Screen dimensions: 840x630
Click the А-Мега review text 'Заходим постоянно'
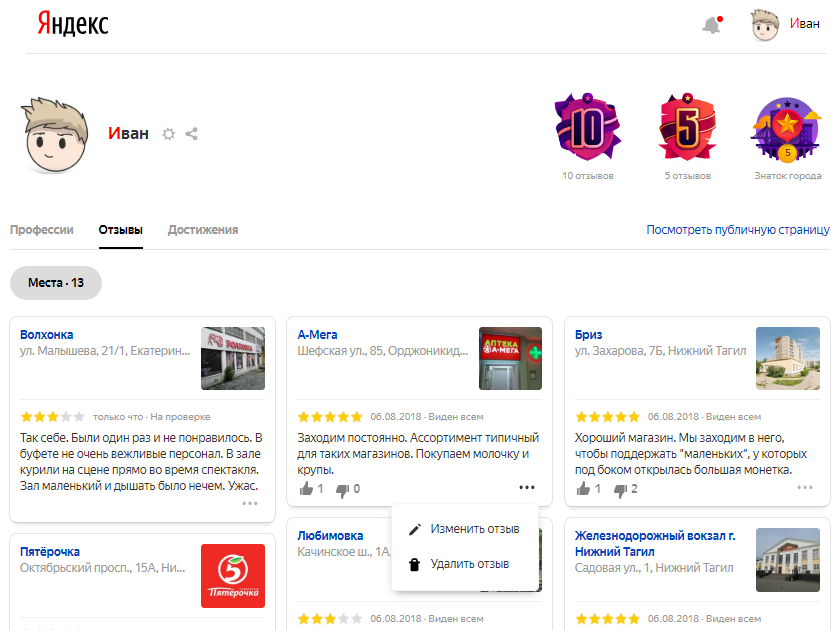point(418,454)
